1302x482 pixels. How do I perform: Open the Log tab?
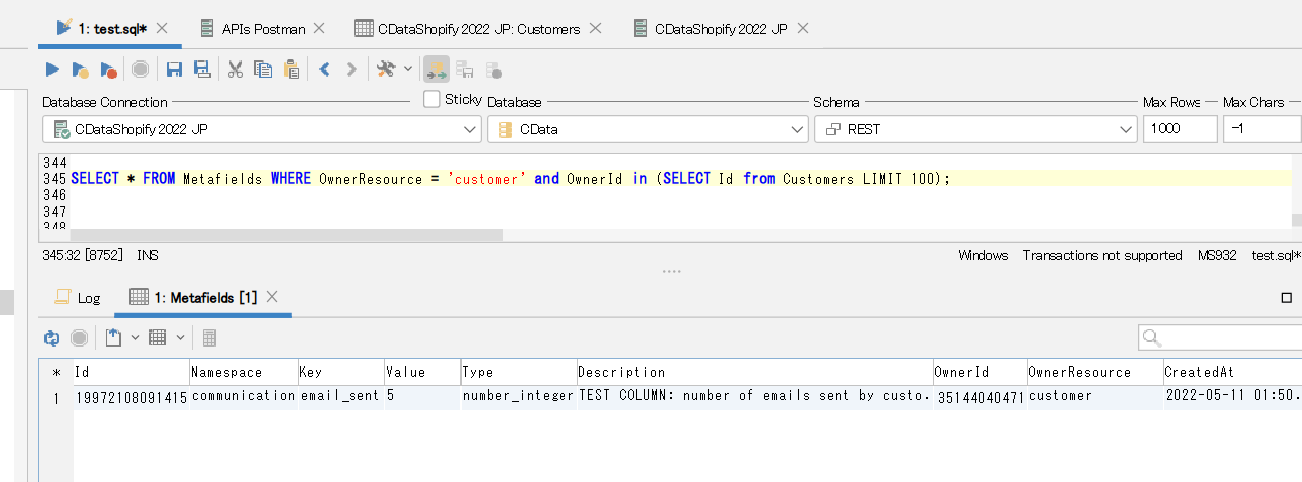tap(78, 298)
